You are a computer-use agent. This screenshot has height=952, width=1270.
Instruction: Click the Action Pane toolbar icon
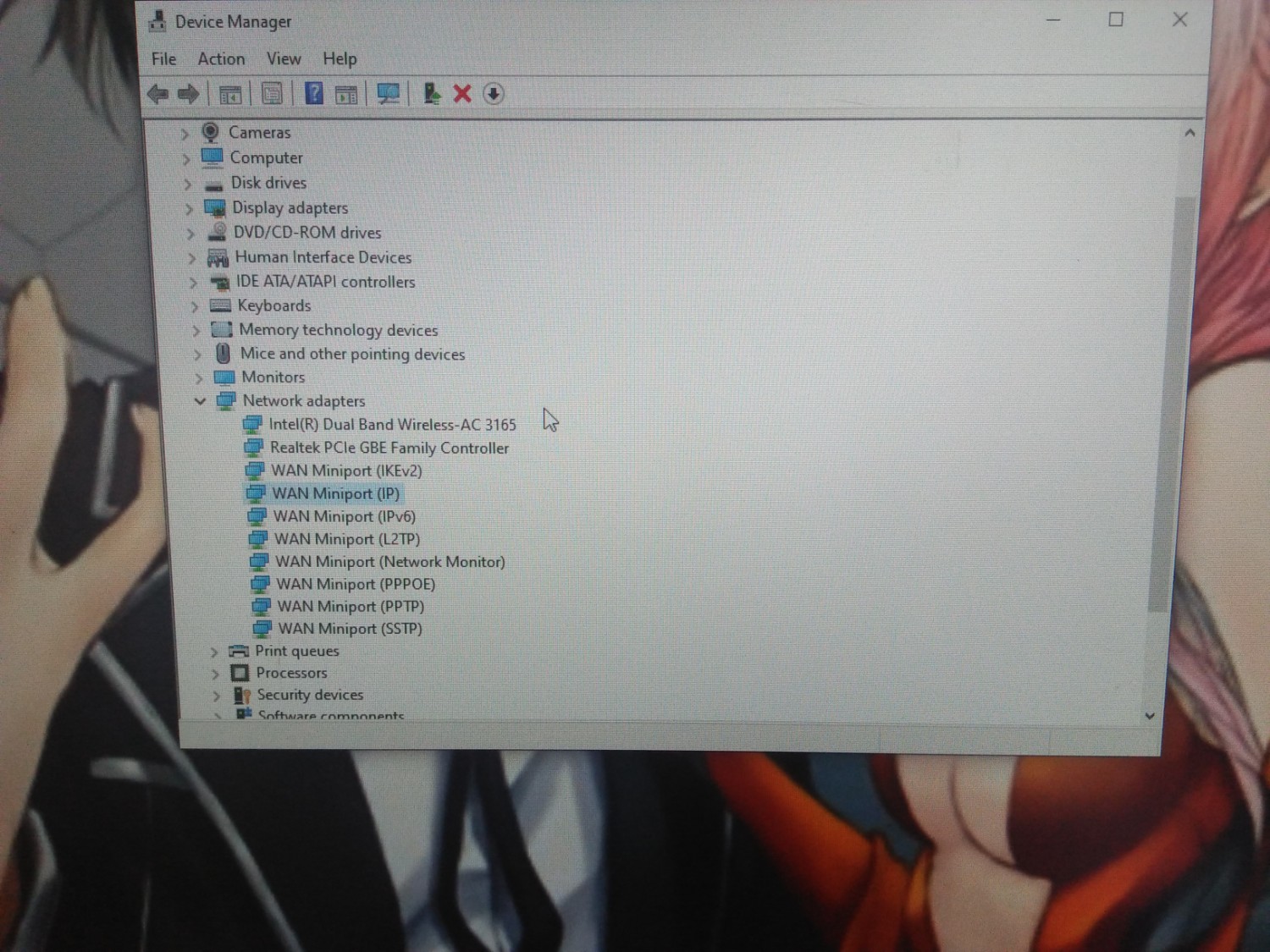point(346,94)
